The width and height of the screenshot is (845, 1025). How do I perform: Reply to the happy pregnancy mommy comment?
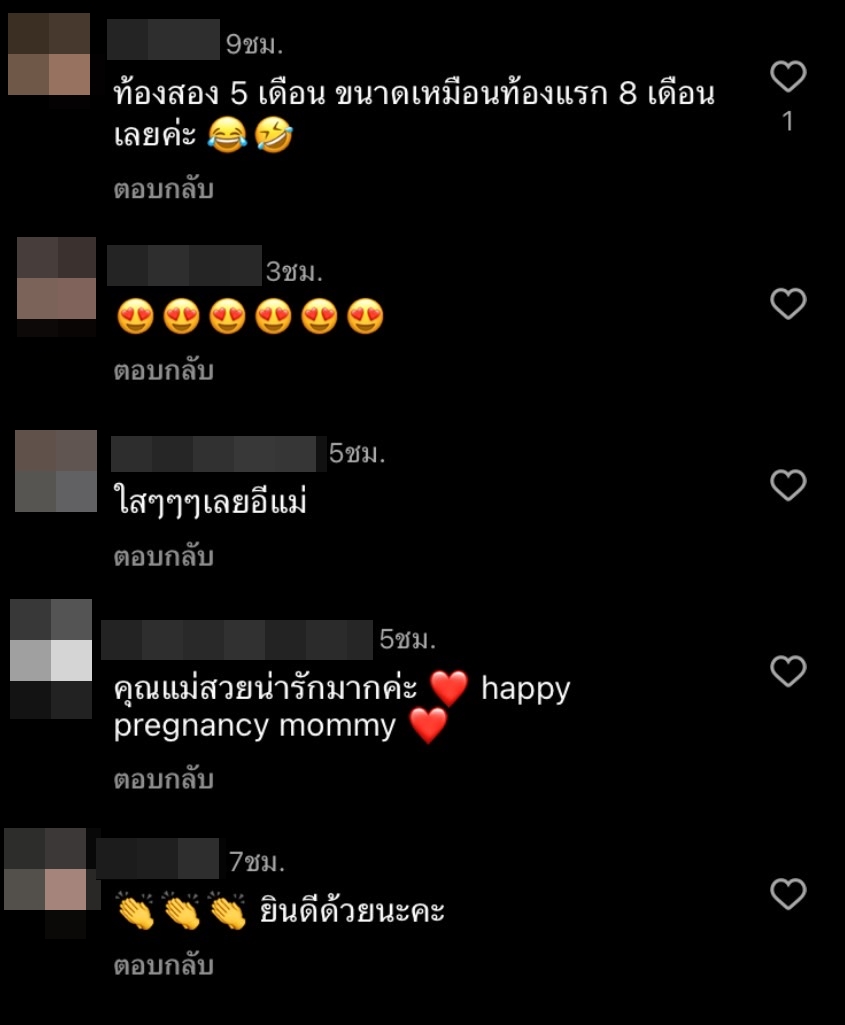[x=163, y=779]
